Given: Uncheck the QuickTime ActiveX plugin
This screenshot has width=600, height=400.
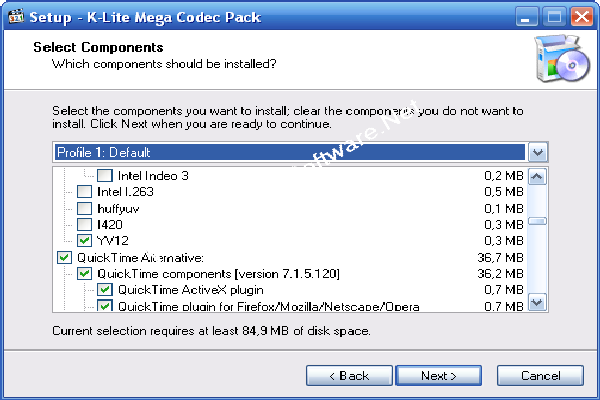Looking at the screenshot, I should [x=104, y=289].
